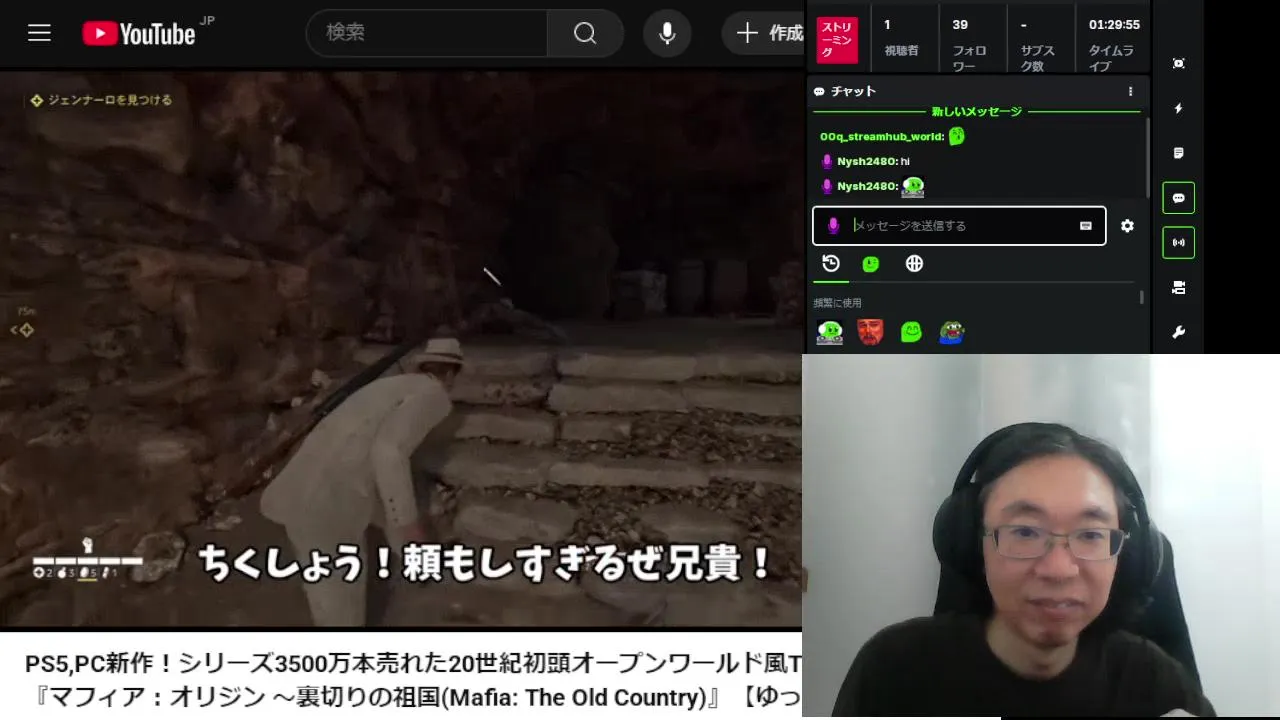Screen dimensions: 1280x720
Task: Select the green channel emotes tab
Action: pyautogui.click(x=871, y=264)
